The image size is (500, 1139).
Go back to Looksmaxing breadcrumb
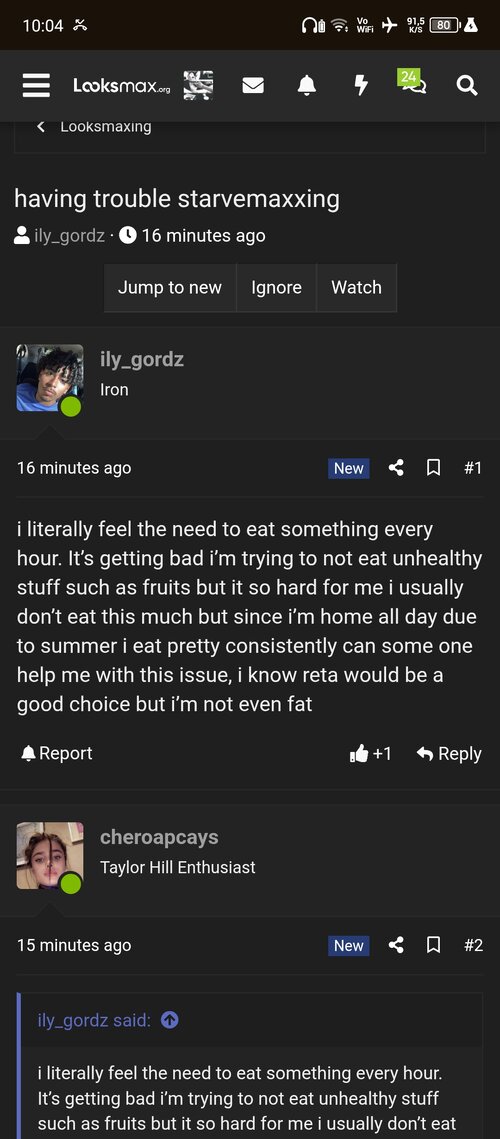pyautogui.click(x=94, y=126)
